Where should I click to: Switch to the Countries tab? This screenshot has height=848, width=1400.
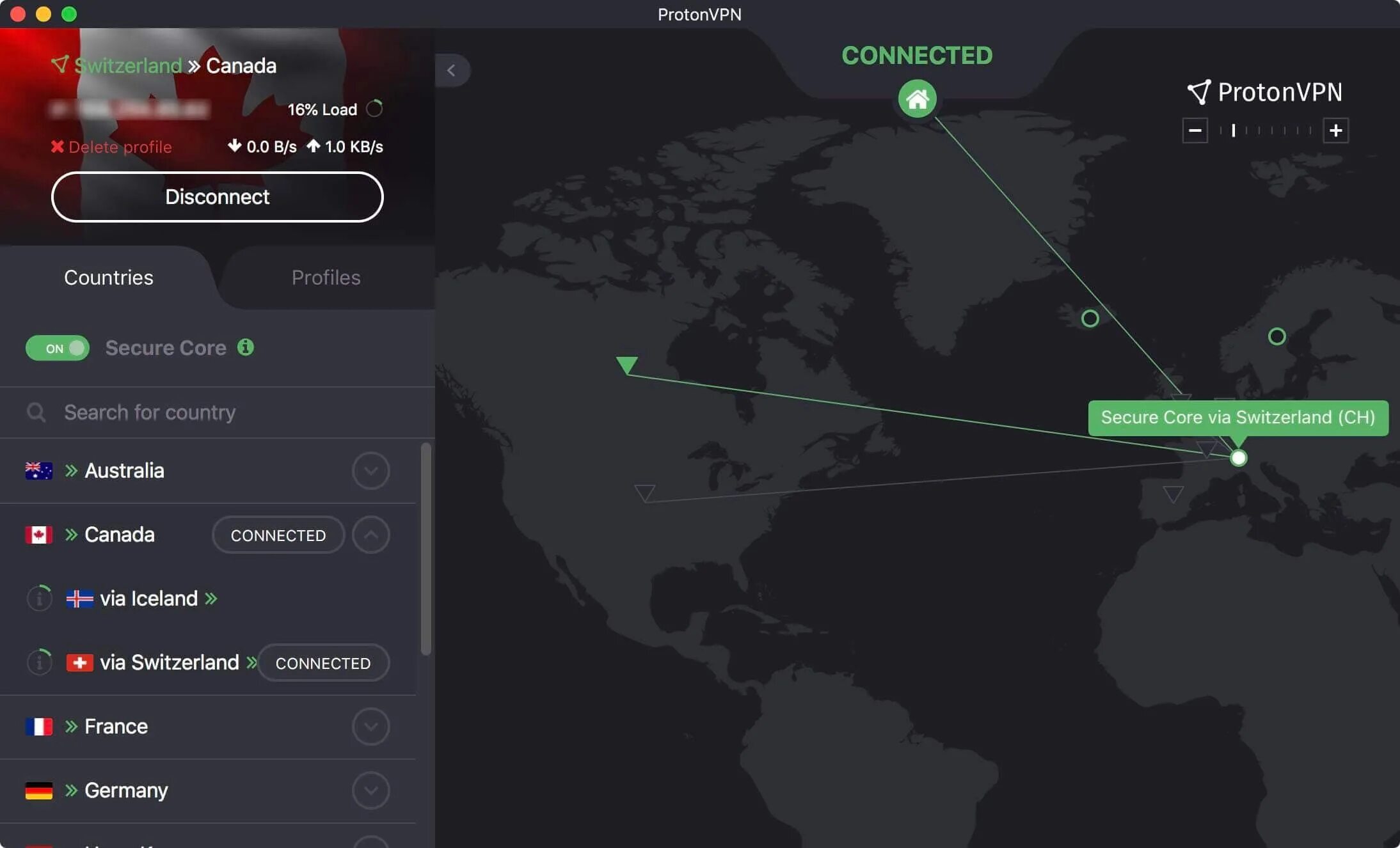tap(109, 278)
